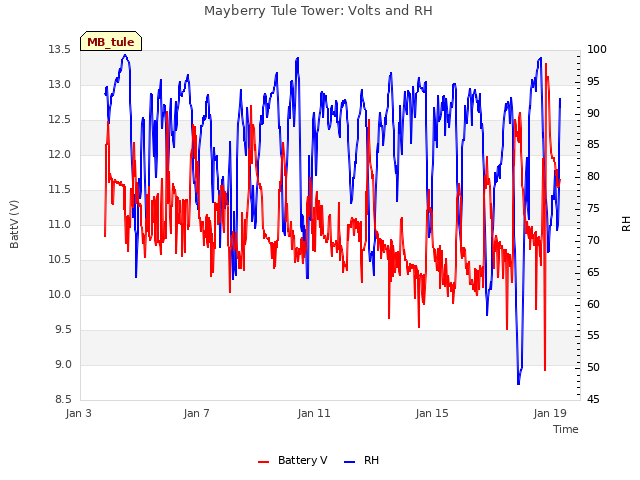This screenshot has height=480, width=640.
Task: Click the 100 right axis tick value
Action: [597, 50]
